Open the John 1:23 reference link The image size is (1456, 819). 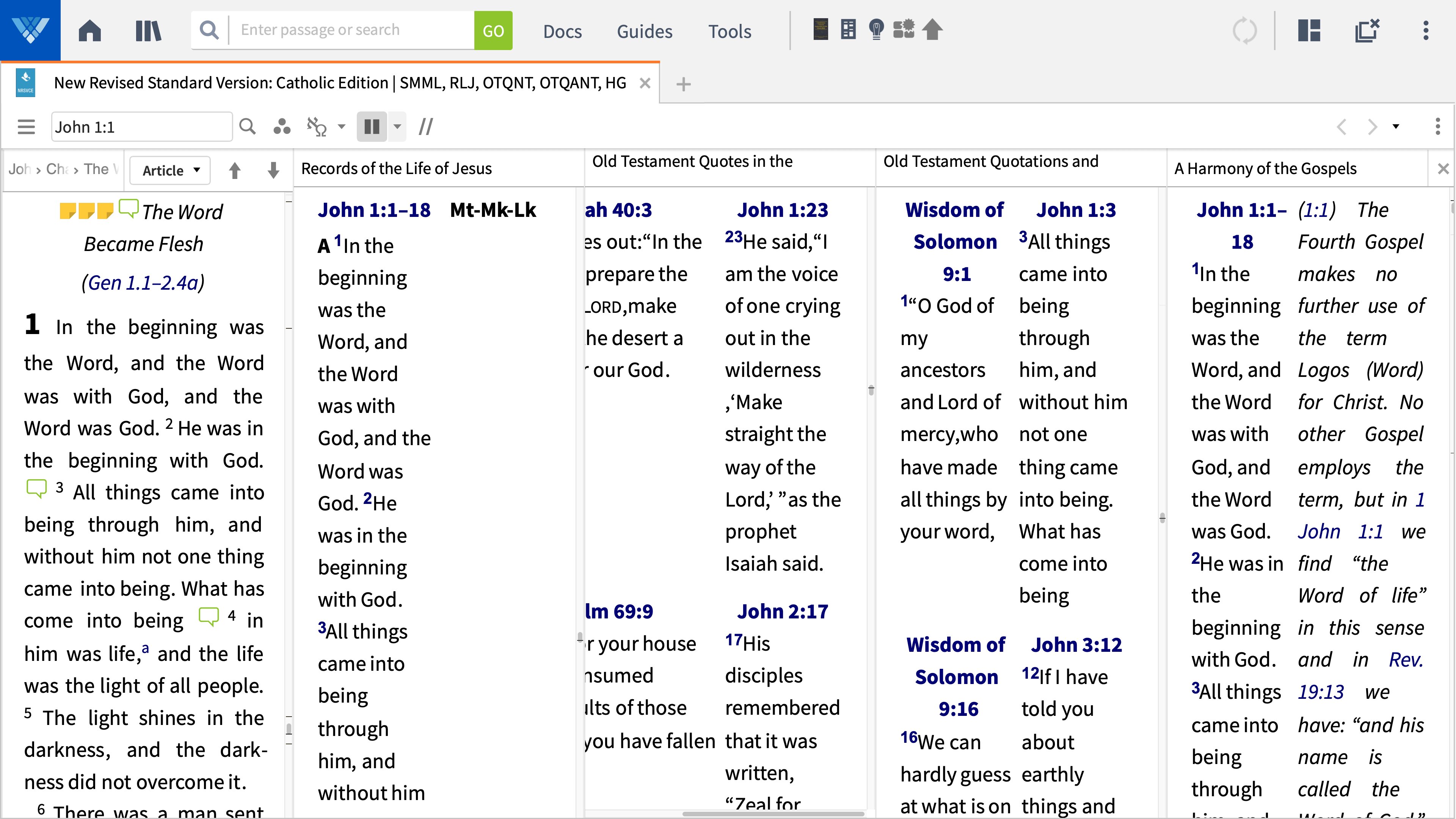782,210
